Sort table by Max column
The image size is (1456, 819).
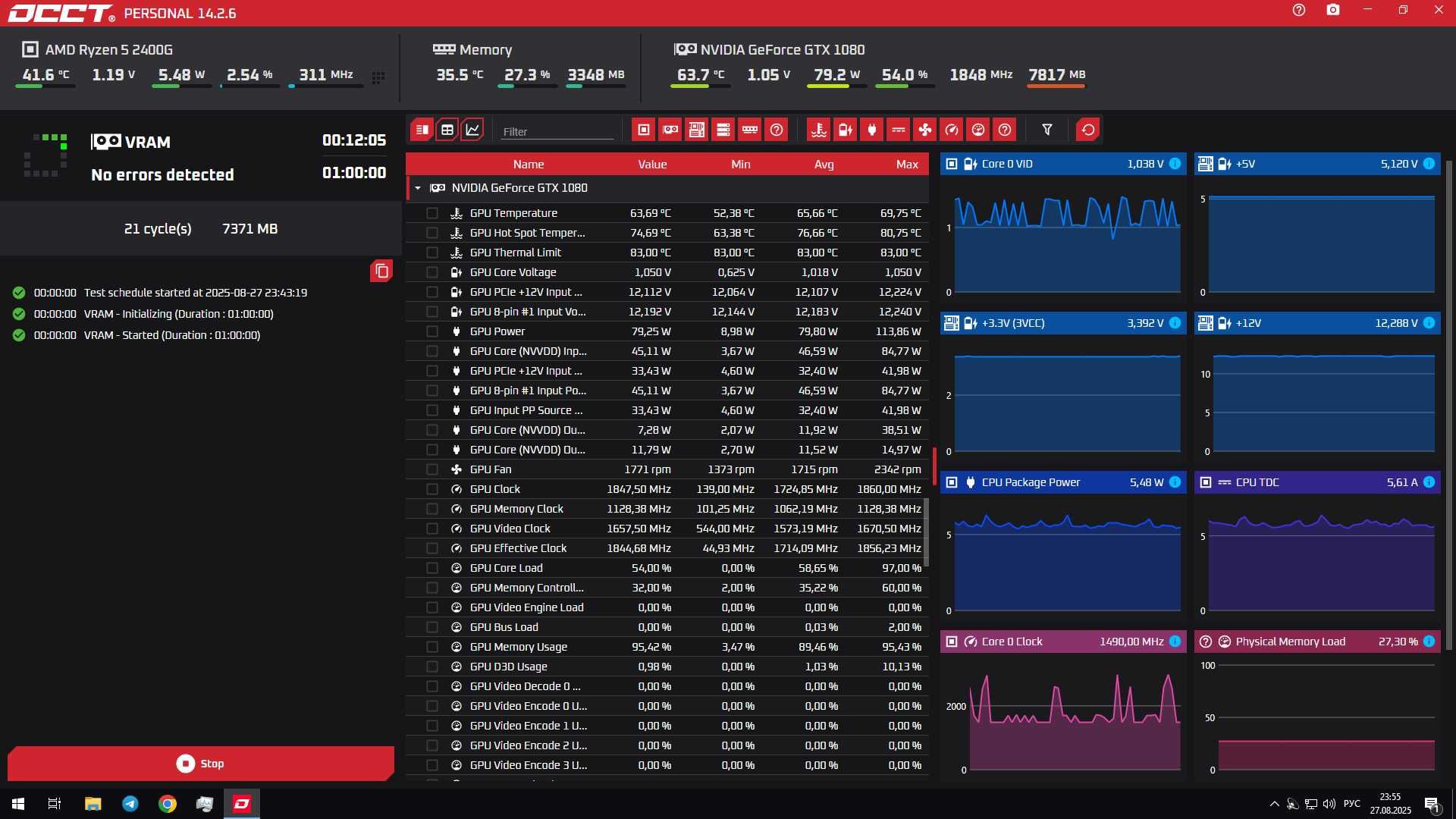click(907, 165)
